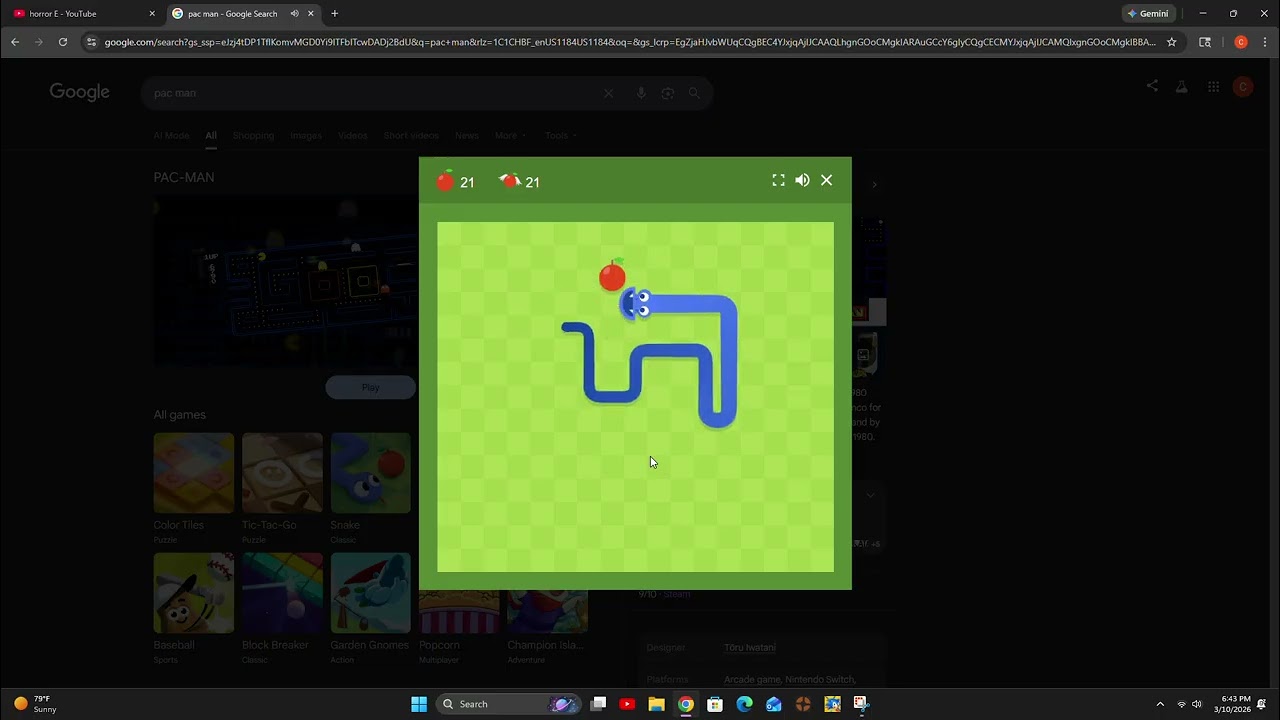
Task: Follow the Tōru Iwatani designer link
Action: [750, 648]
